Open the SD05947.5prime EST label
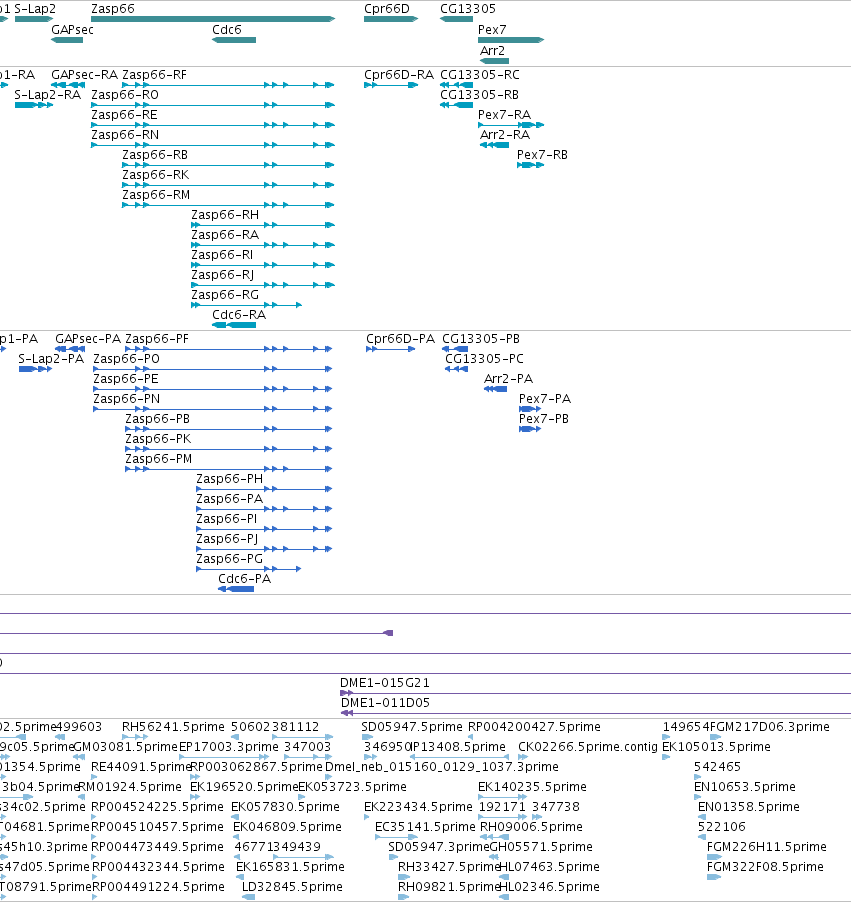Viewport: 851px width, 902px height. point(412,727)
